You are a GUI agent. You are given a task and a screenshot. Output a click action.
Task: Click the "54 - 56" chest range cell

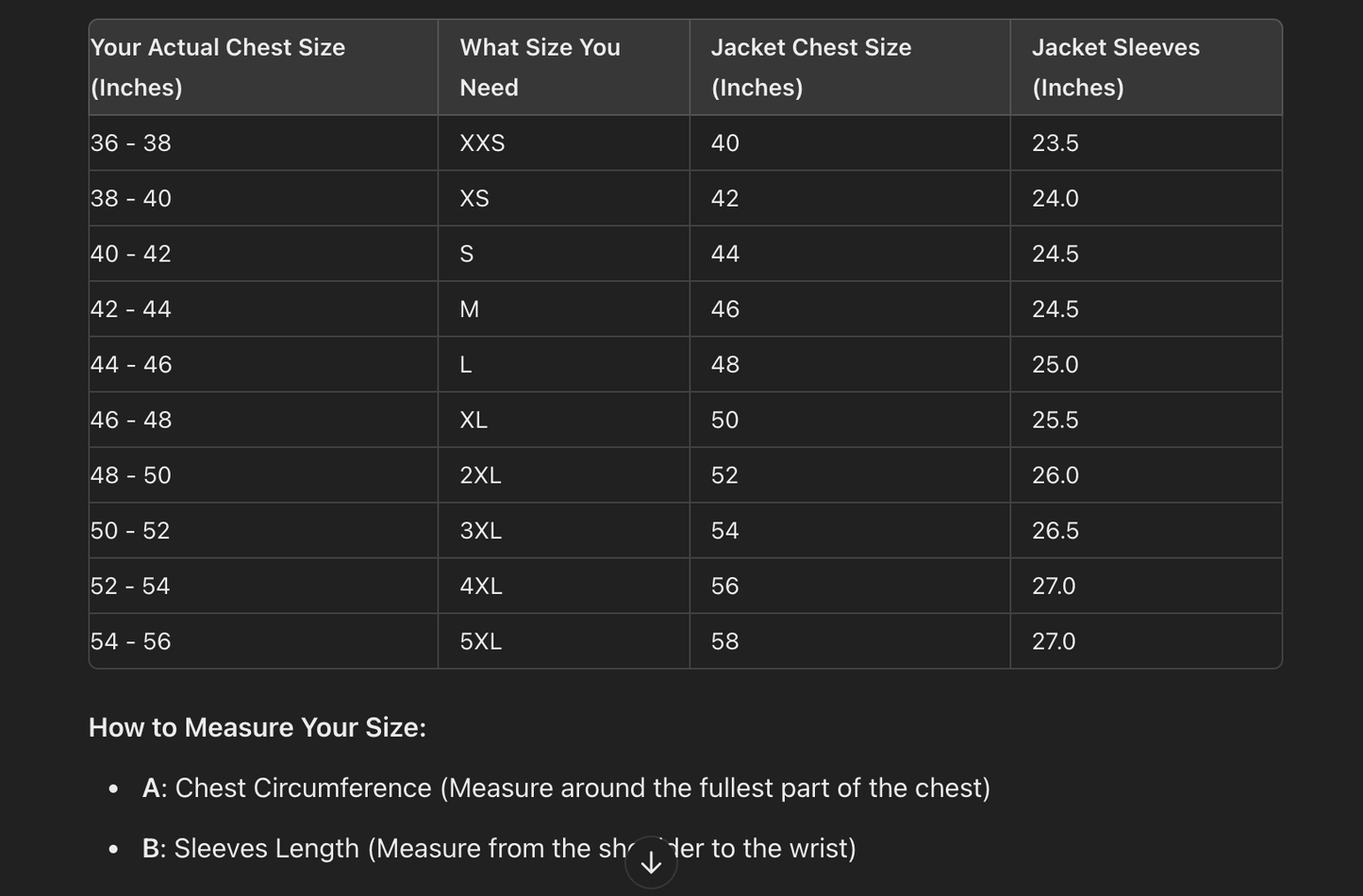tap(131, 642)
